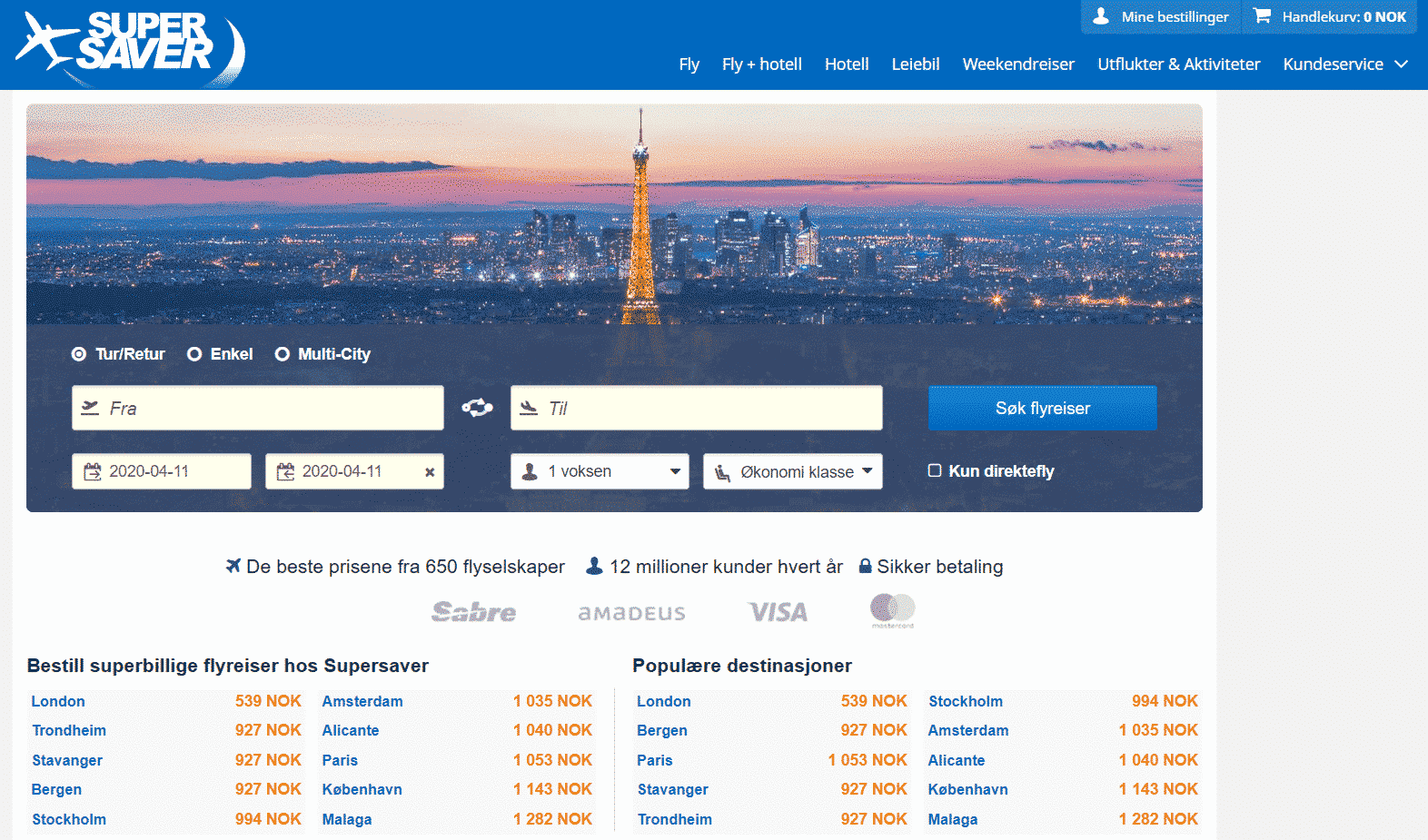Click the departure date calendar icon
1428x840 pixels.
[93, 471]
